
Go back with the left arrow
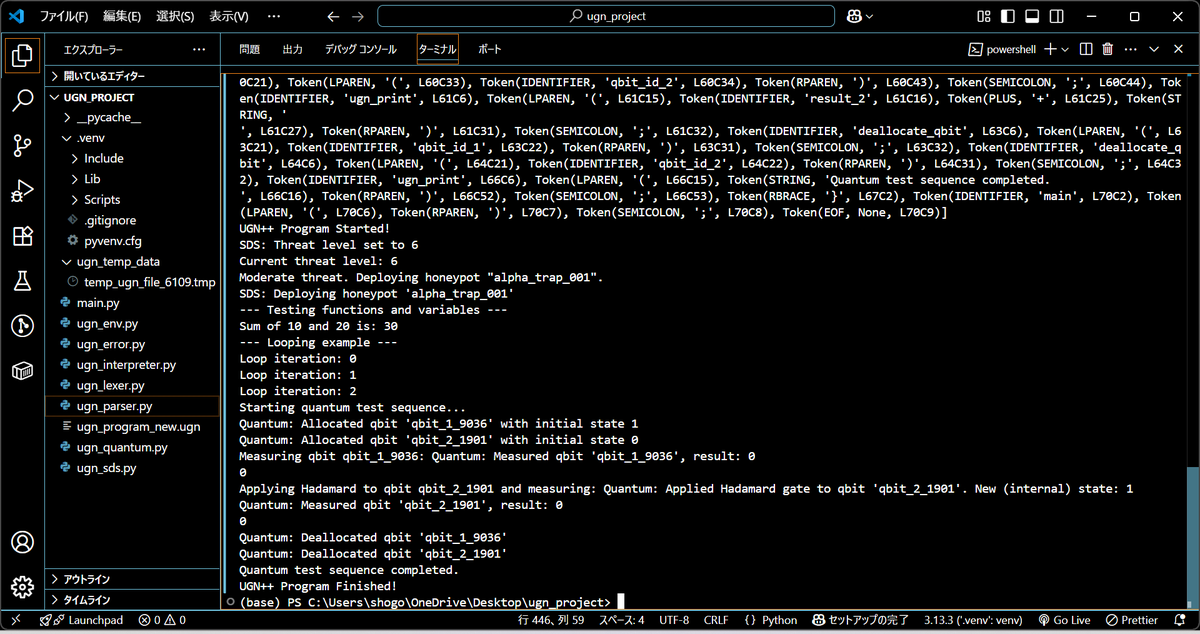pos(333,16)
